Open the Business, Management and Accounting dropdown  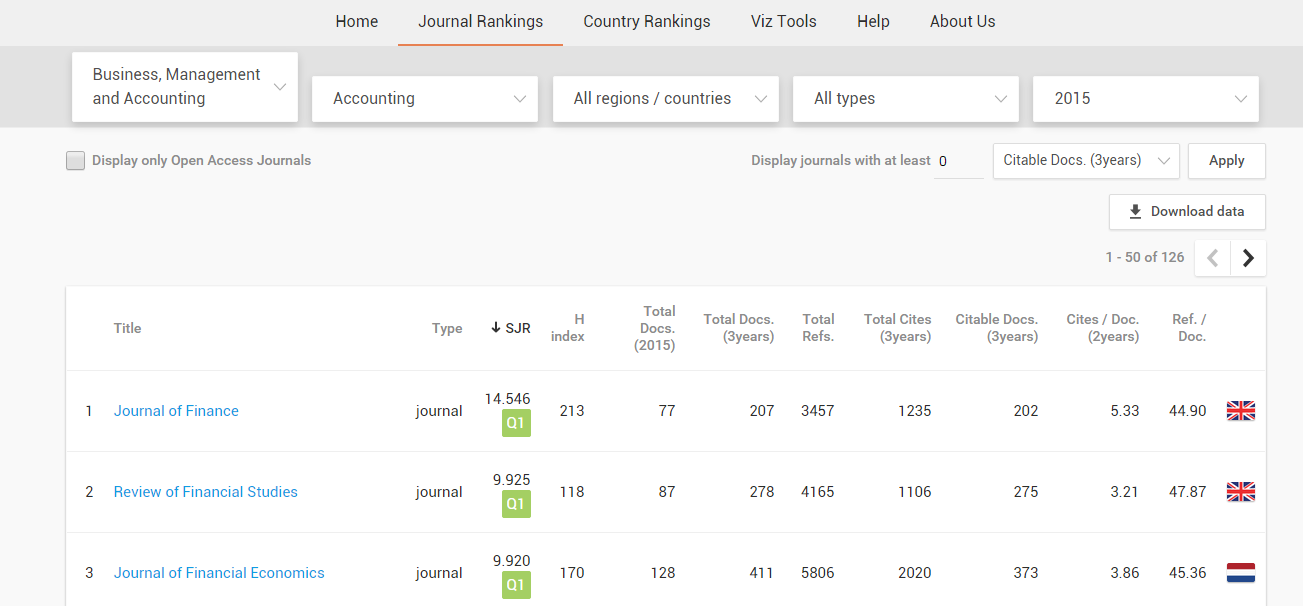pyautogui.click(x=185, y=87)
